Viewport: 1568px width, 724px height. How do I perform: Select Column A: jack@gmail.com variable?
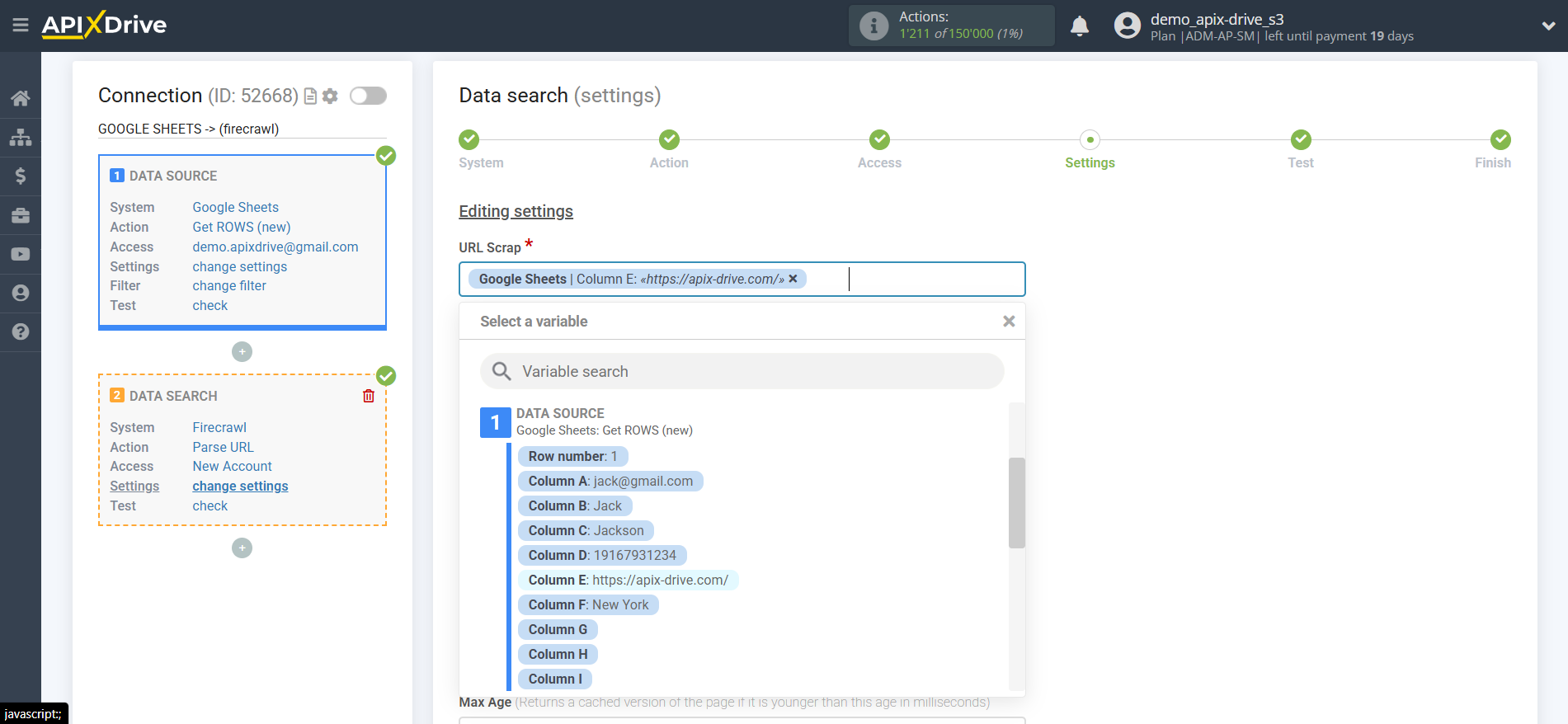tap(610, 482)
